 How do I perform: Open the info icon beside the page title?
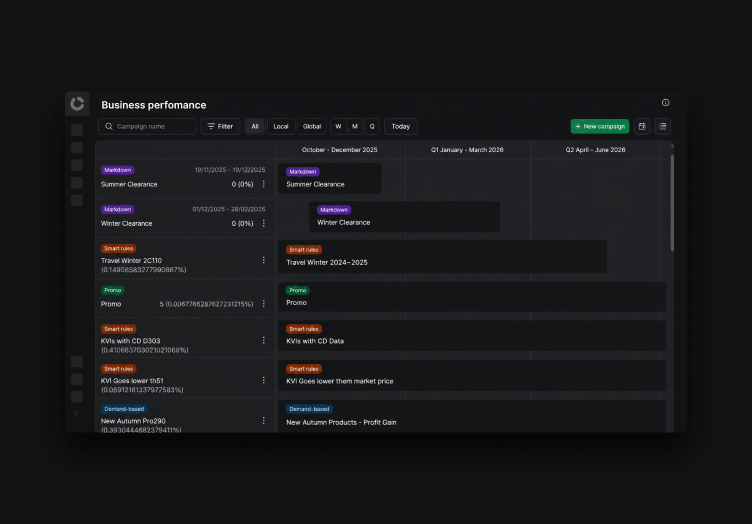coord(665,103)
